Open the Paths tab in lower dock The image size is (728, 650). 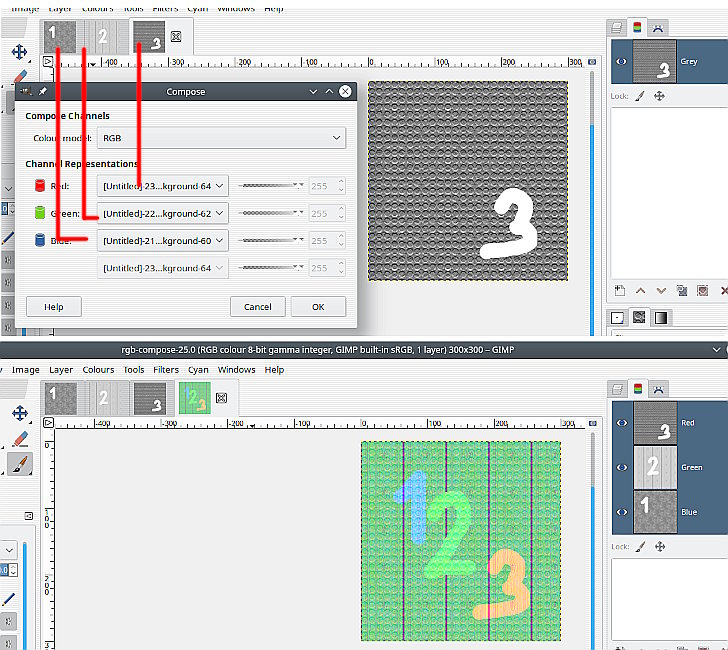pyautogui.click(x=658, y=390)
